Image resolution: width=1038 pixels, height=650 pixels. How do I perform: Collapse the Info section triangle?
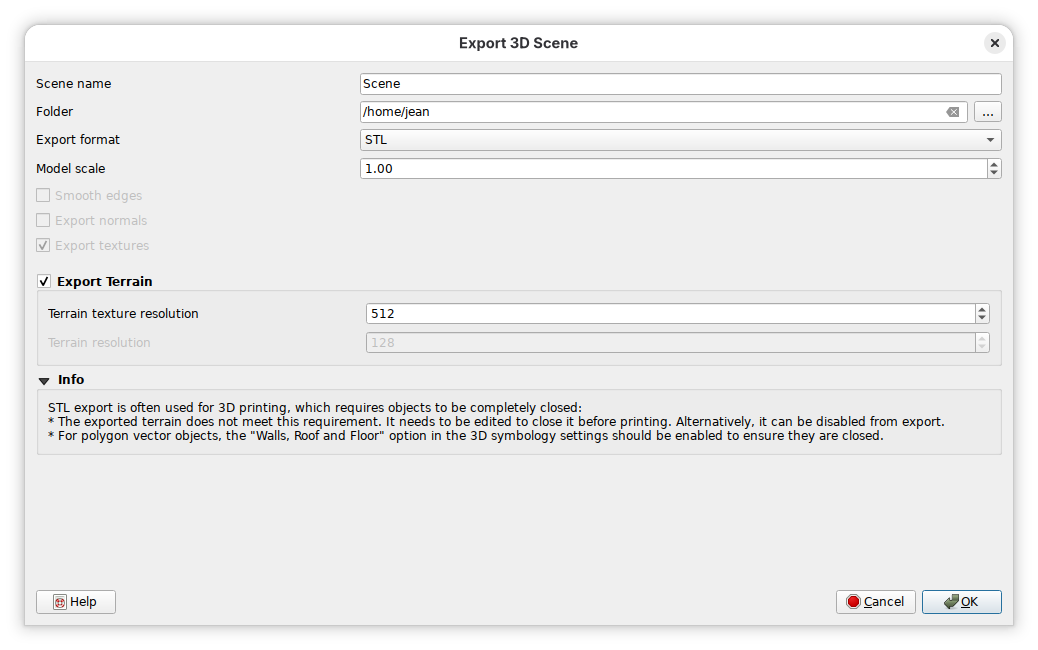coord(44,381)
